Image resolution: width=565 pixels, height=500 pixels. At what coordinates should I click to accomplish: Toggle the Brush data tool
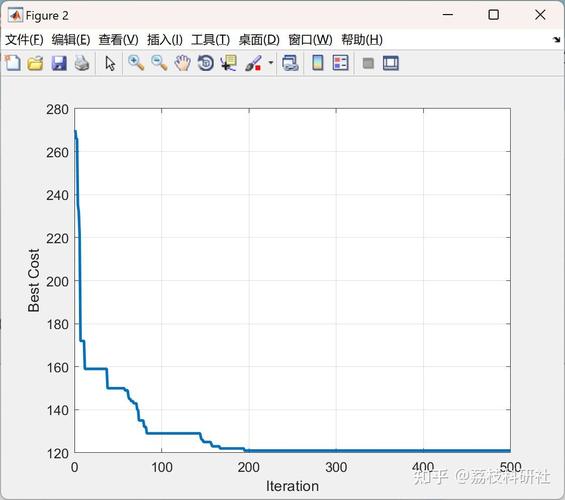tap(253, 63)
